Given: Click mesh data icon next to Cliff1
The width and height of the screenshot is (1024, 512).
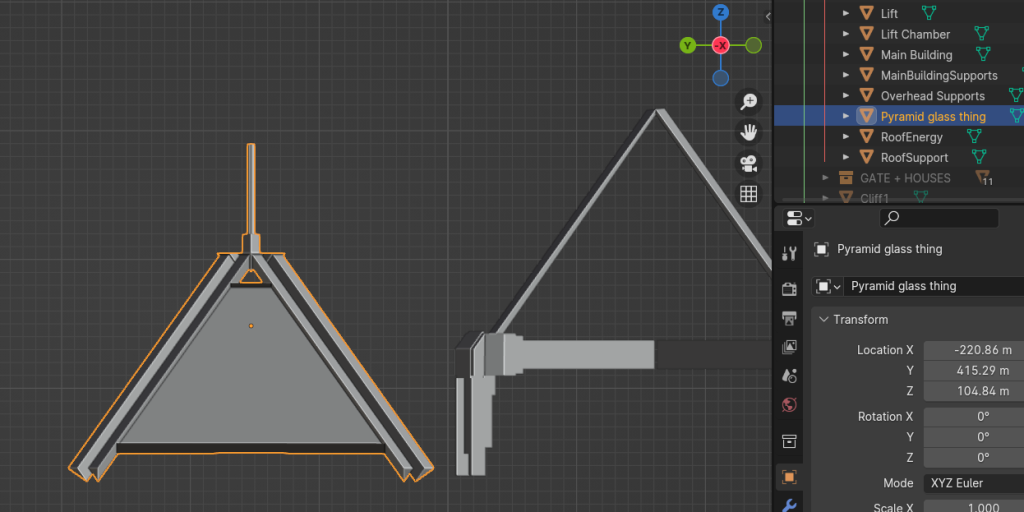Looking at the screenshot, I should point(920,196).
